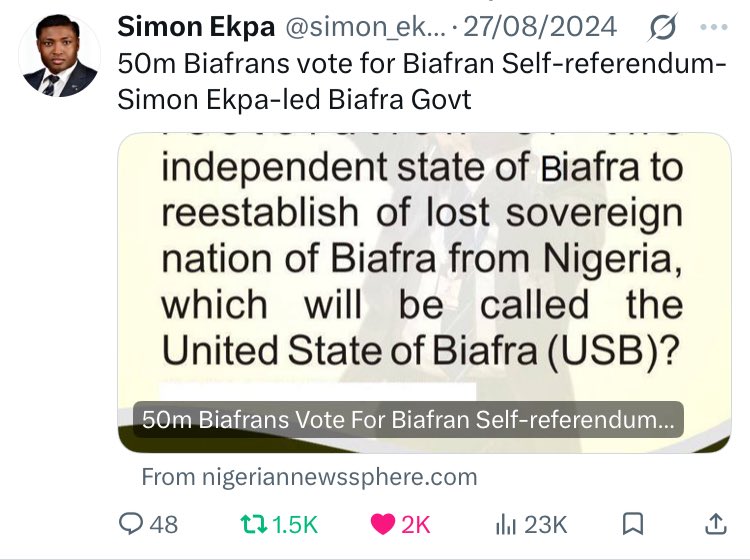
Task: Open view analytics bar-chart icon
Action: [x=506, y=524]
